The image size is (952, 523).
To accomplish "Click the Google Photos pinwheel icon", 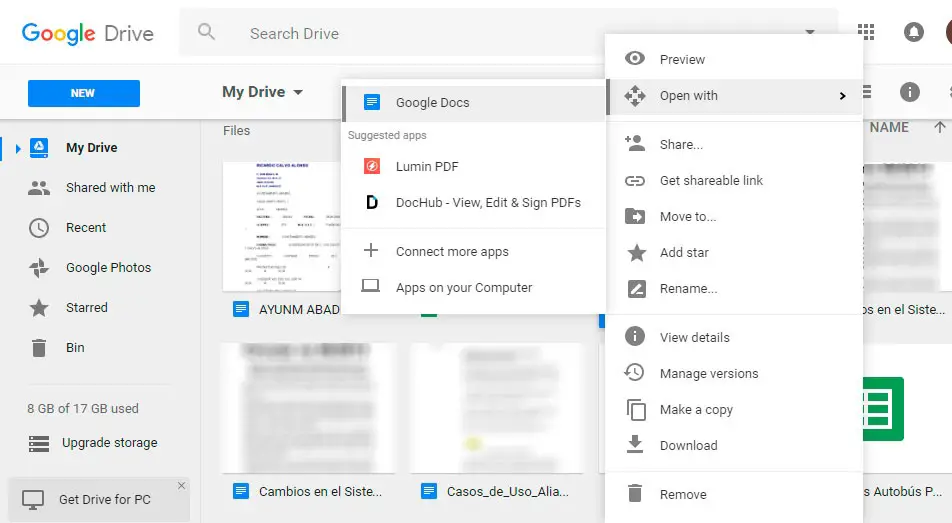I will pos(39,268).
